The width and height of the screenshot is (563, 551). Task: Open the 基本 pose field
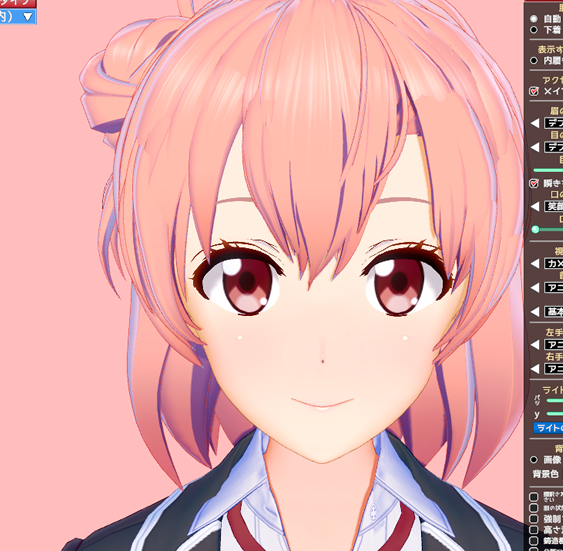(554, 312)
